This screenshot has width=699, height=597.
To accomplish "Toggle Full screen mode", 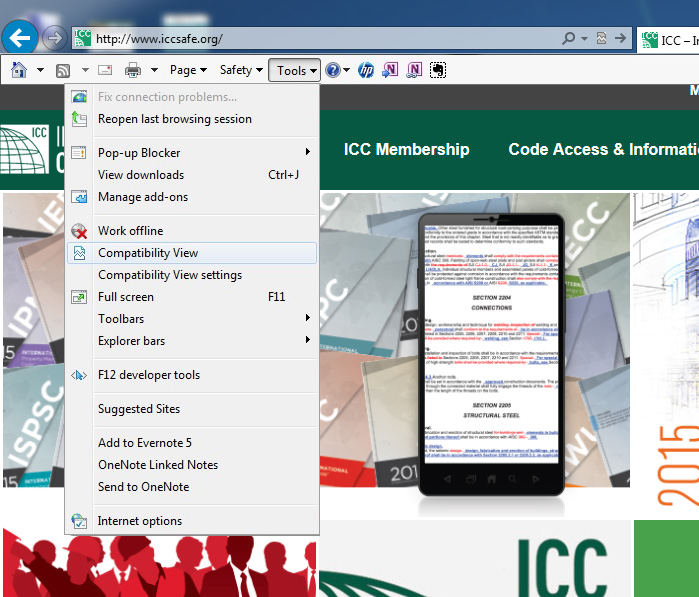I will [x=126, y=297].
